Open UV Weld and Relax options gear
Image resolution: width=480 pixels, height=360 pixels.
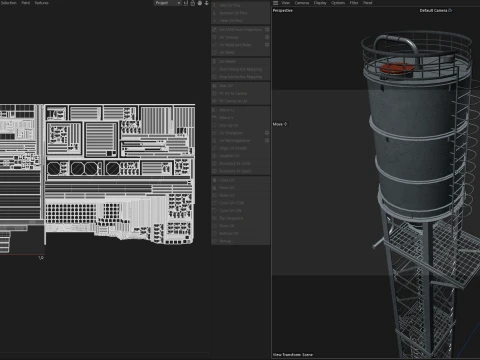pyautogui.click(x=267, y=45)
